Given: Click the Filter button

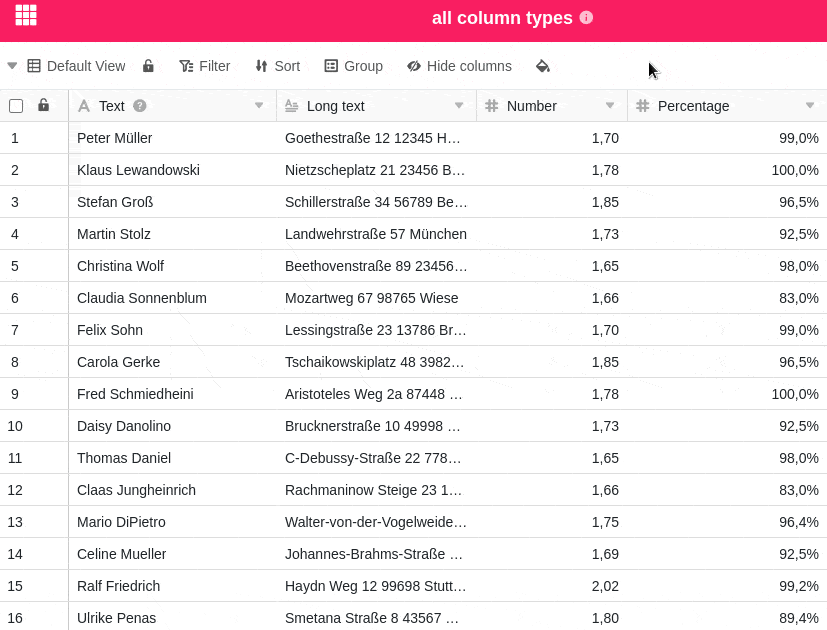Looking at the screenshot, I should click(204, 66).
